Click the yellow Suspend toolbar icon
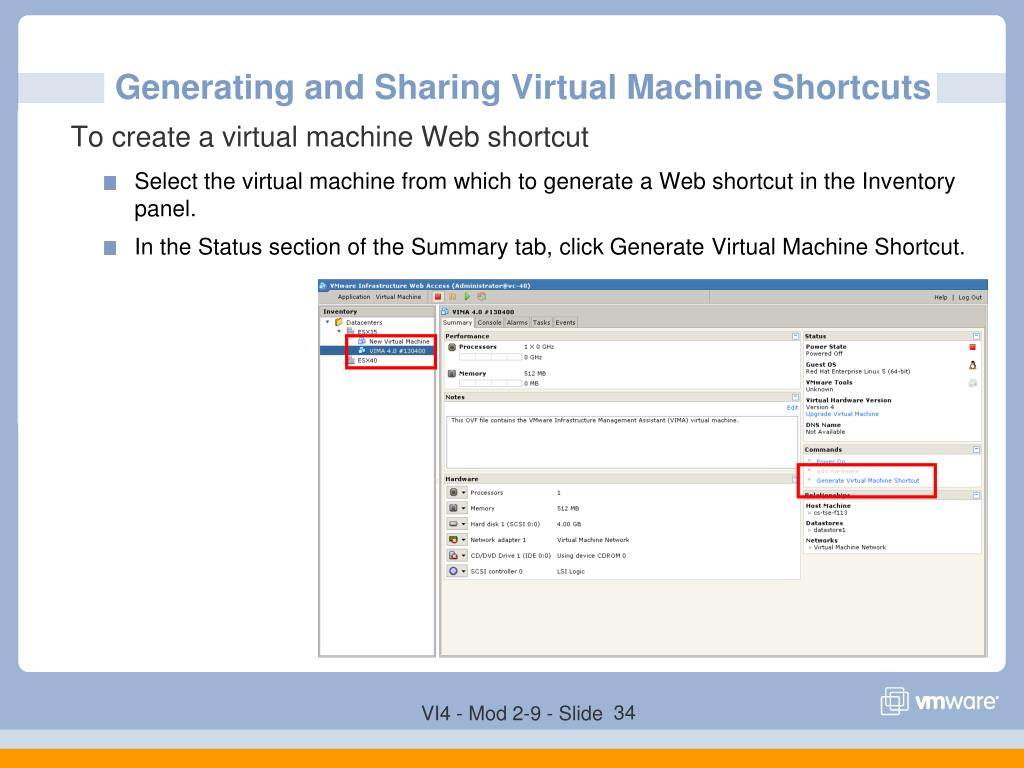 [x=452, y=296]
